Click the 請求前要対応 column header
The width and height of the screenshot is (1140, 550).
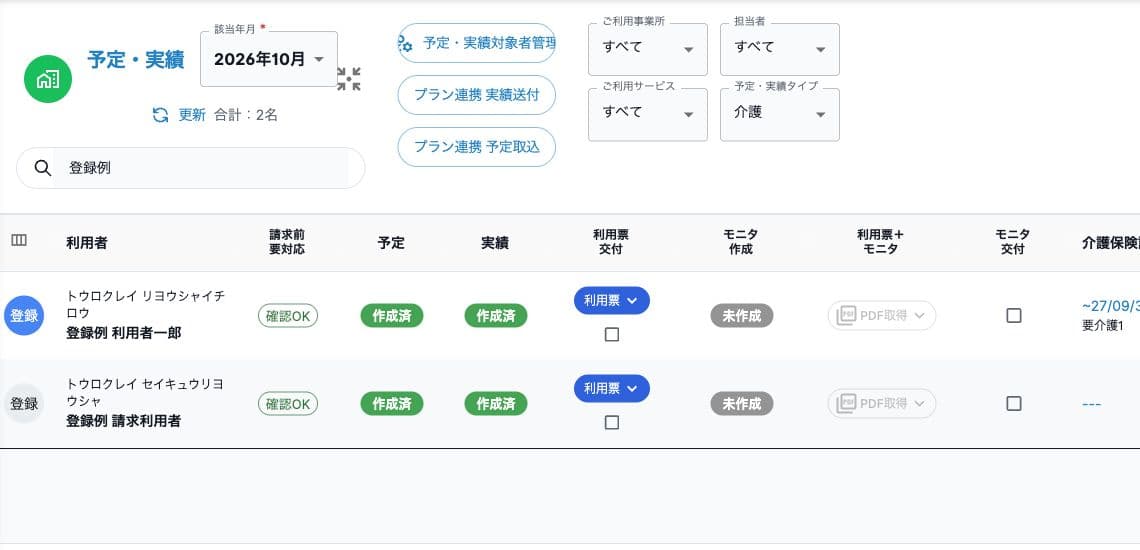pos(287,242)
